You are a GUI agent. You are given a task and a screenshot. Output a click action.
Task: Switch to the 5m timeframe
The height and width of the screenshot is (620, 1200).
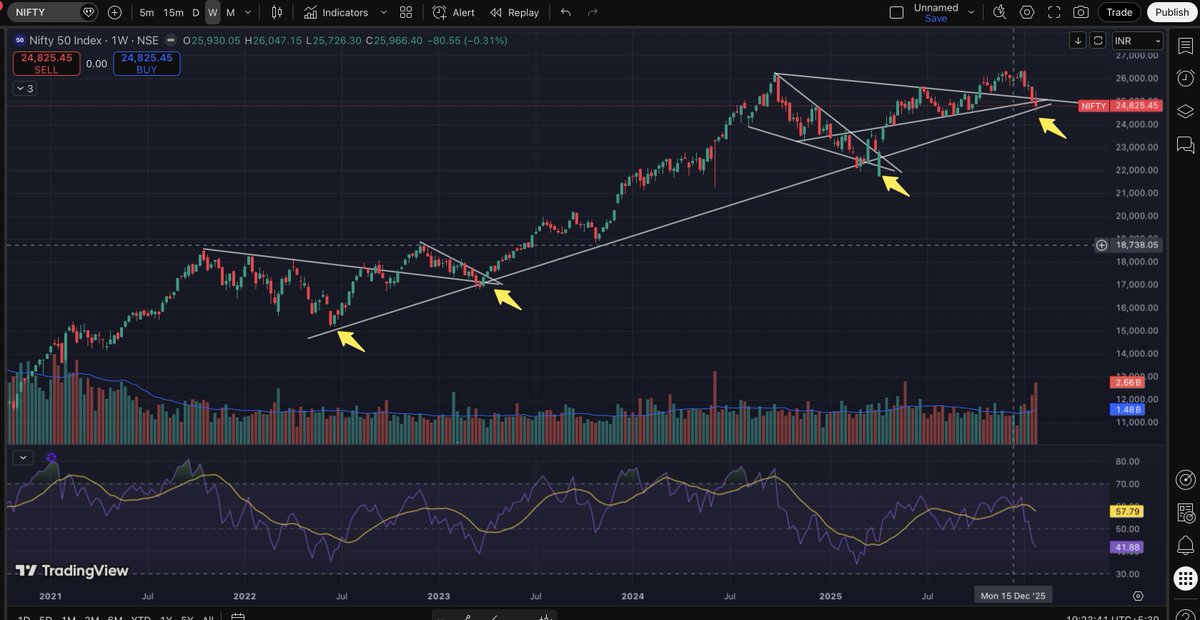coord(147,12)
